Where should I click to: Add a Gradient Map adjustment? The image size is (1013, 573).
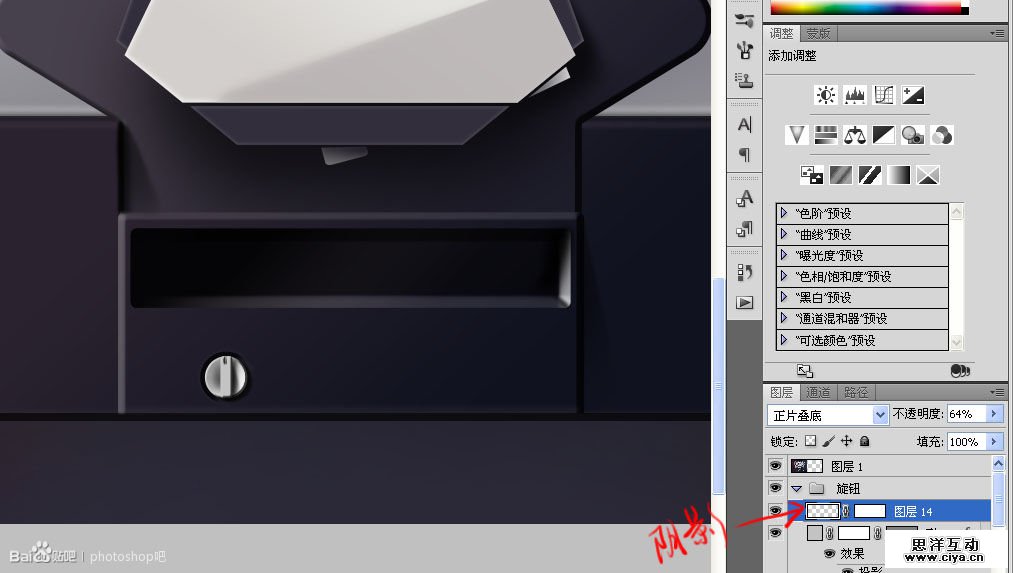pyautogui.click(x=899, y=175)
